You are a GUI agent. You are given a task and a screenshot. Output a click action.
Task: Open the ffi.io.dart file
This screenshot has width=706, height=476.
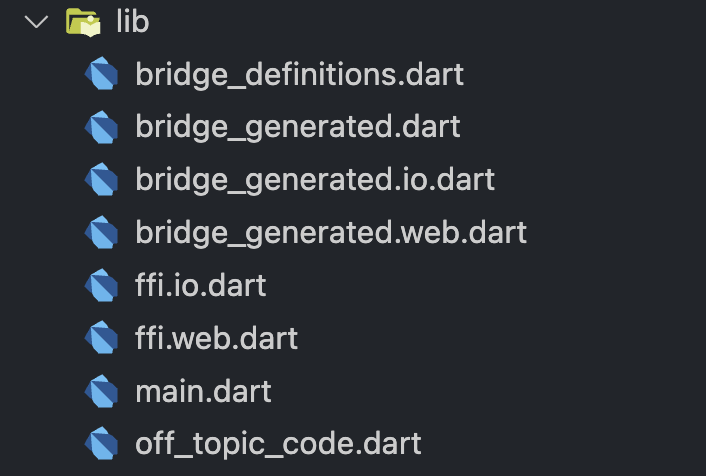(x=201, y=285)
